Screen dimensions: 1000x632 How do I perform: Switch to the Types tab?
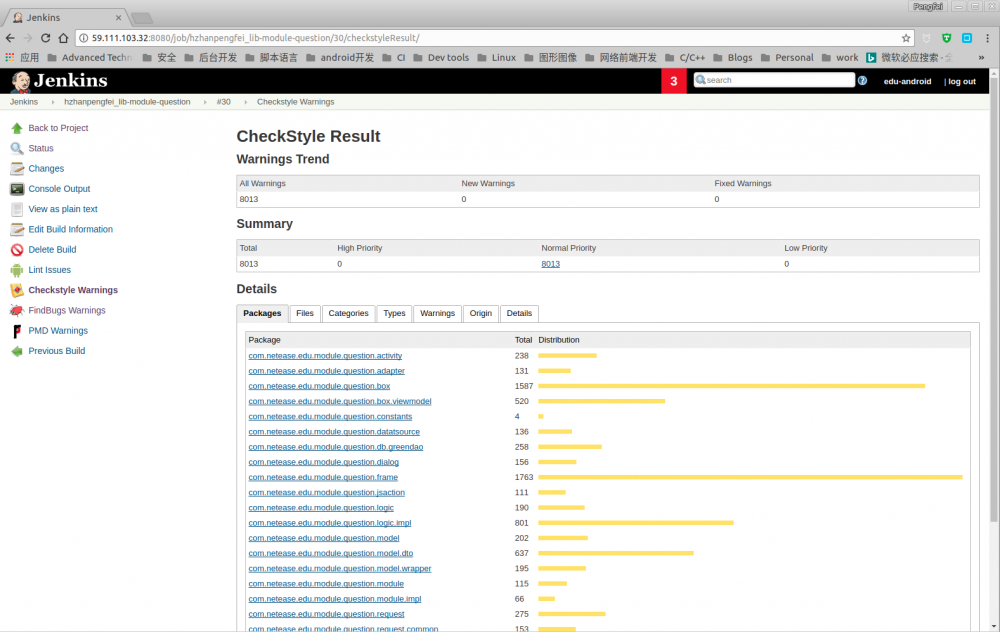pos(394,313)
